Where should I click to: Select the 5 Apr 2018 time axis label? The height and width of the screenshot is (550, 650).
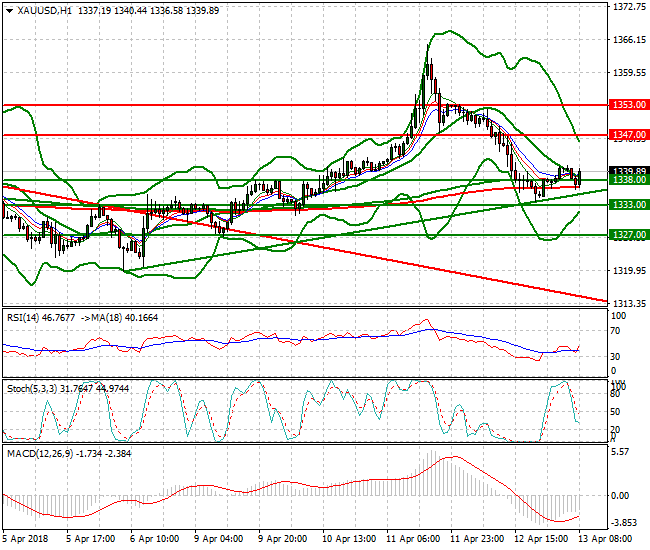coord(25,539)
